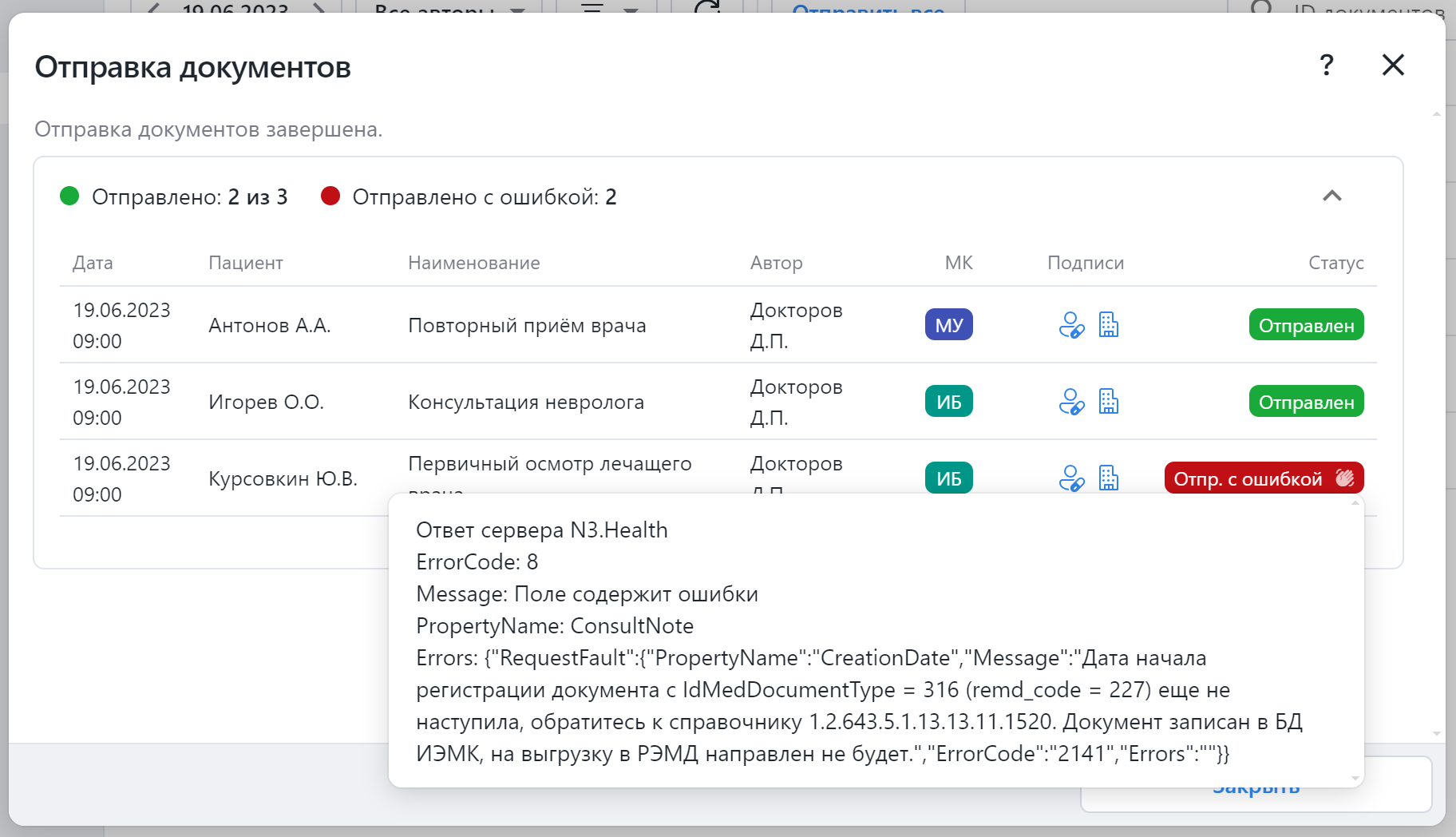
Task: Open the help question mark icon
Action: pos(1326,65)
